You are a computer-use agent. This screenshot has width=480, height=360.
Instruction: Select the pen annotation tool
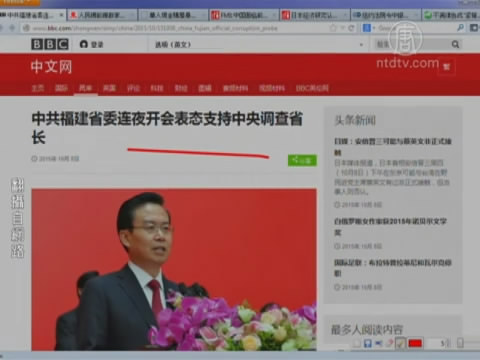400,343
